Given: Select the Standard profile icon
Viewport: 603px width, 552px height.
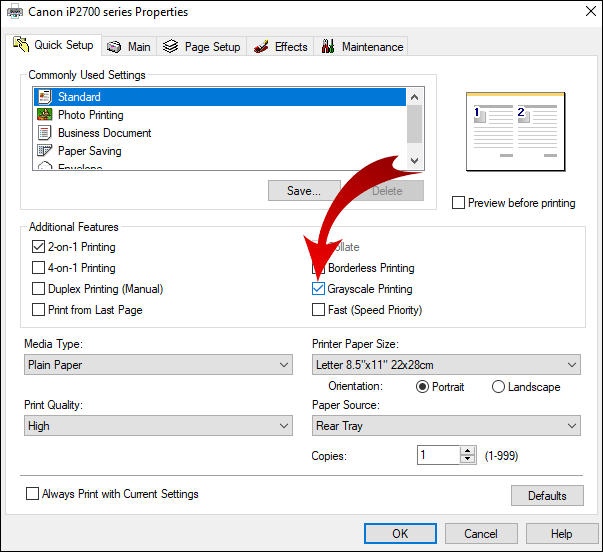Looking at the screenshot, I should [x=44, y=97].
